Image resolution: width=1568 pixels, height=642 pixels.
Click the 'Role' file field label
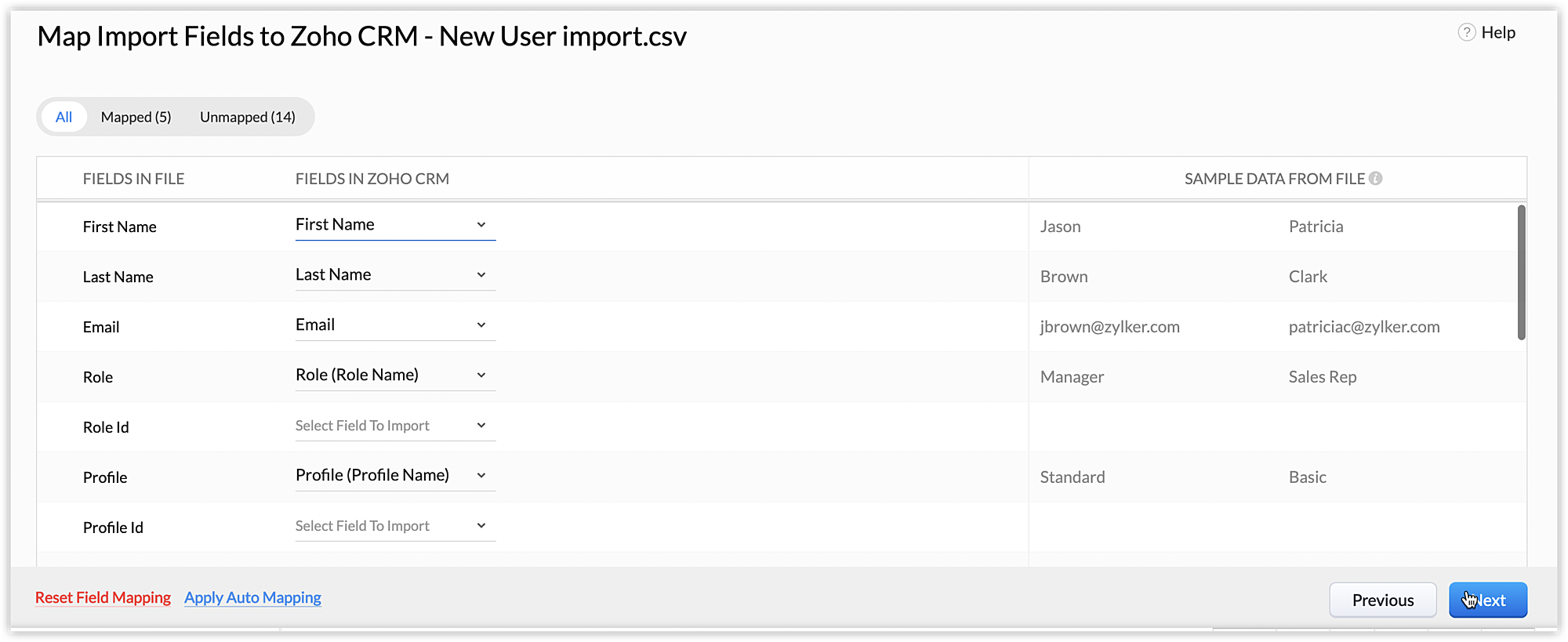tap(98, 377)
